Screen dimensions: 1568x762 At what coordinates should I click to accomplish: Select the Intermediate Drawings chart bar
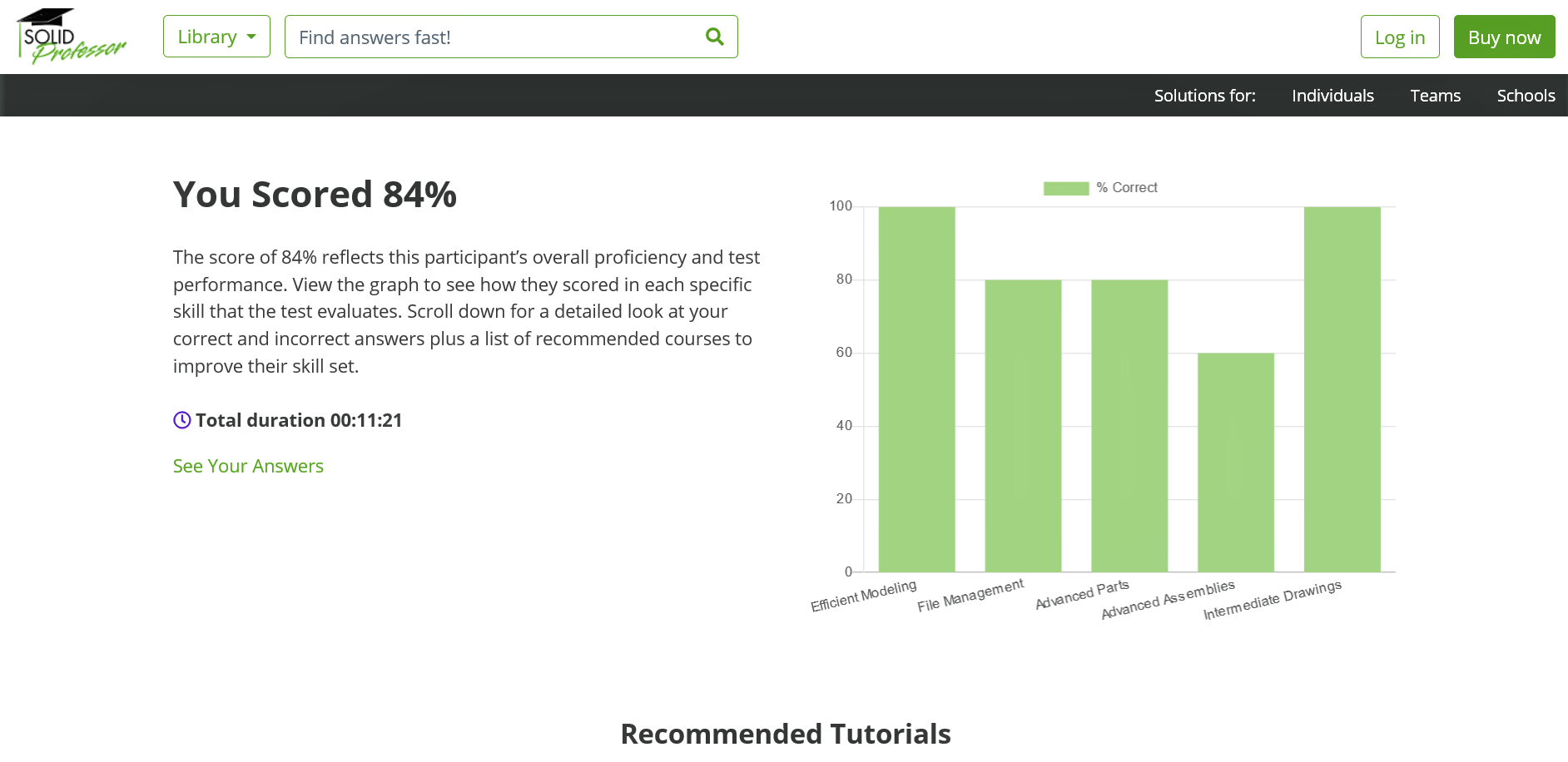(1342, 389)
